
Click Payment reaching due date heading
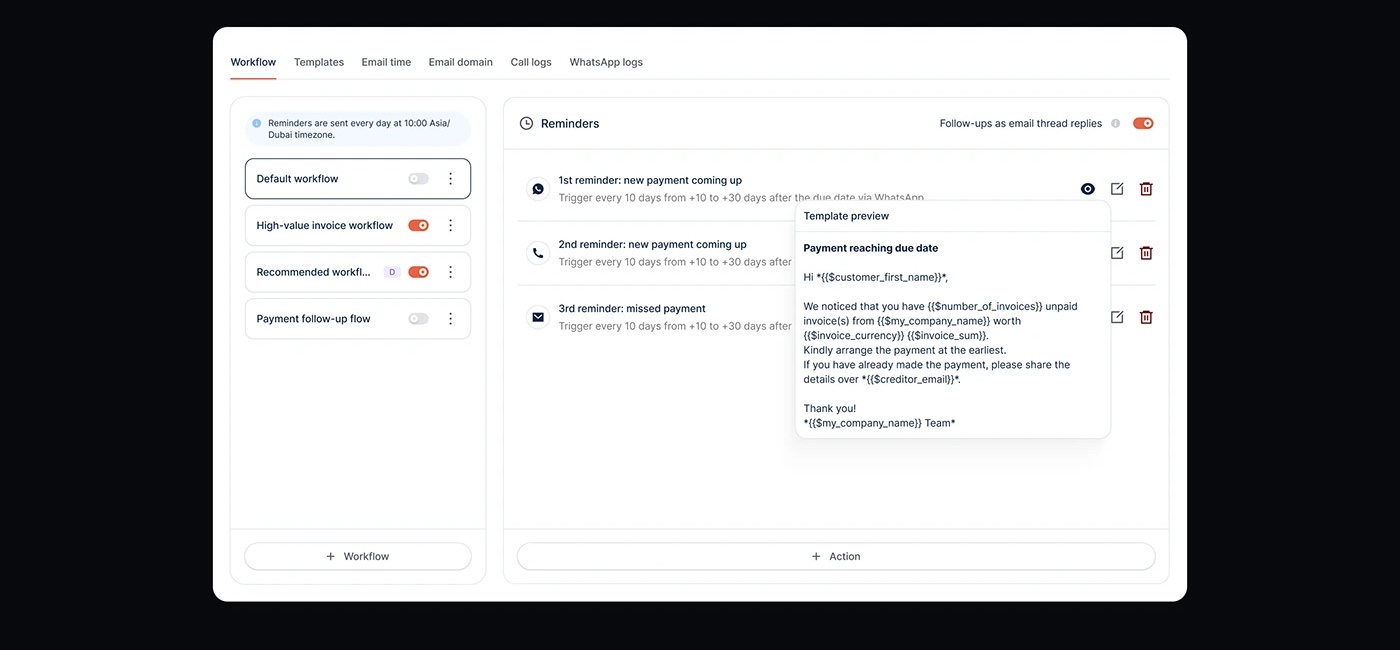(x=871, y=248)
